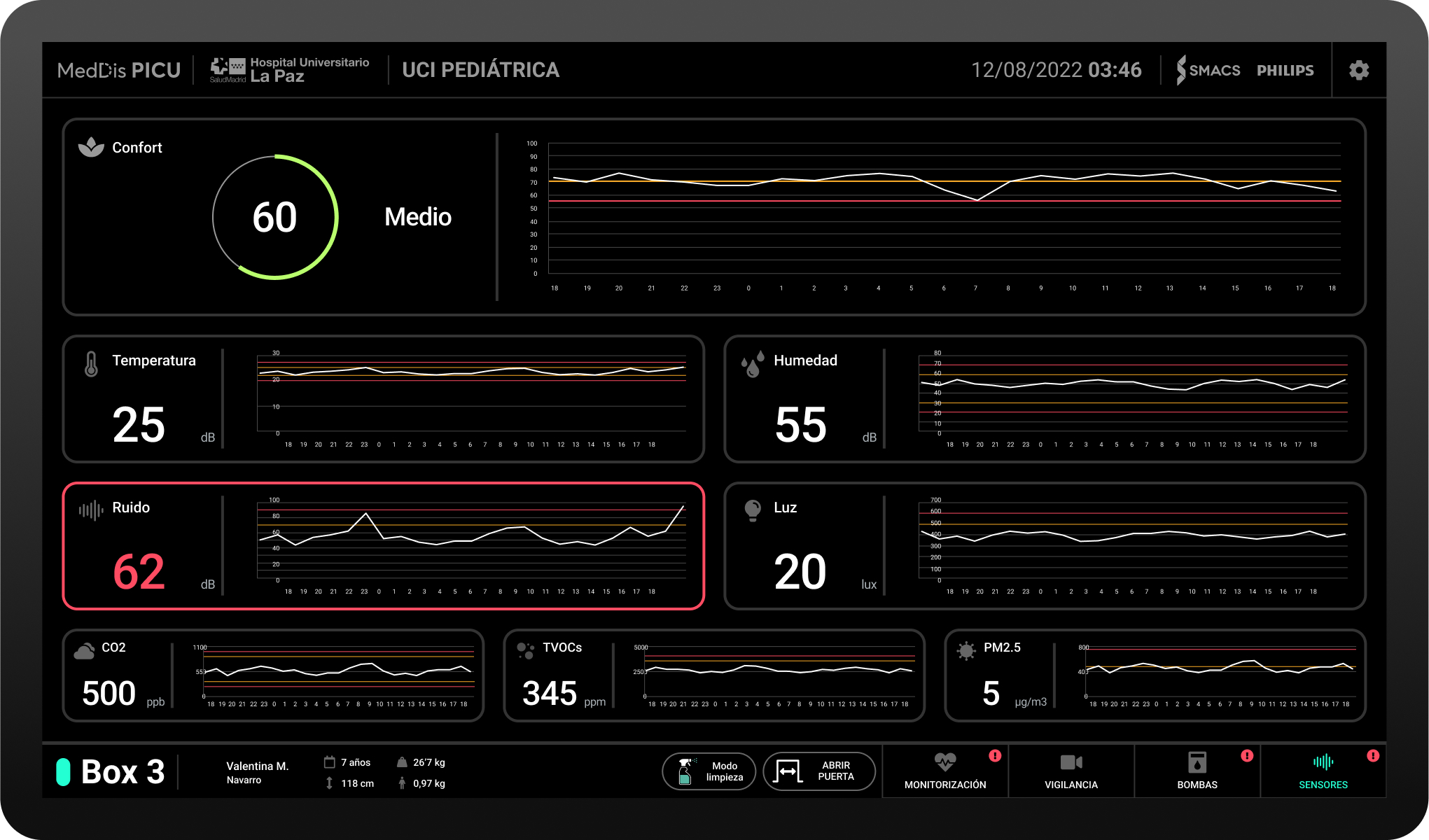1429x840 pixels.
Task: Click the Ruido sound wave icon
Action: point(91,510)
